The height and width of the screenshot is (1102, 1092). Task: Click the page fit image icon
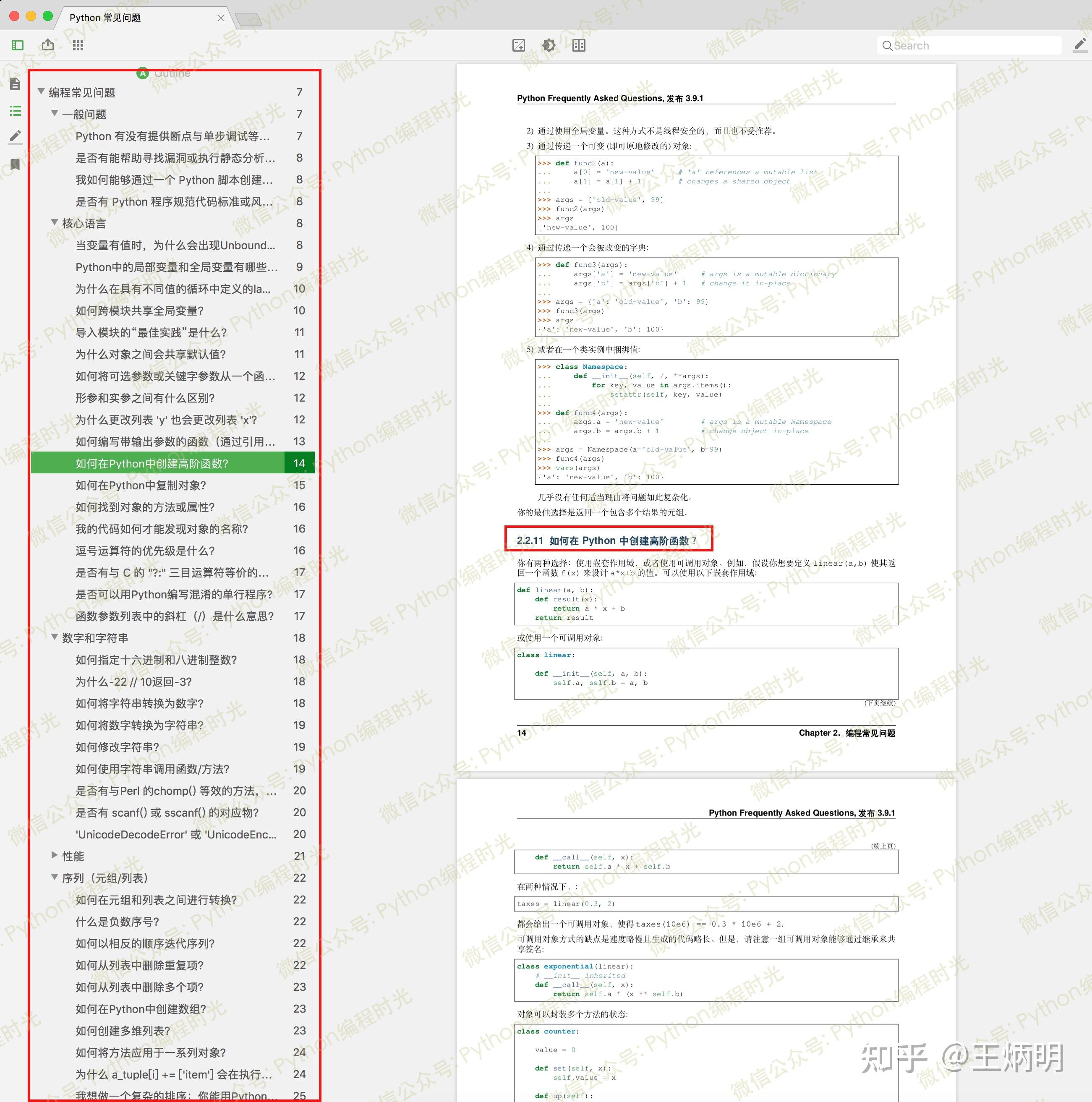coord(519,45)
